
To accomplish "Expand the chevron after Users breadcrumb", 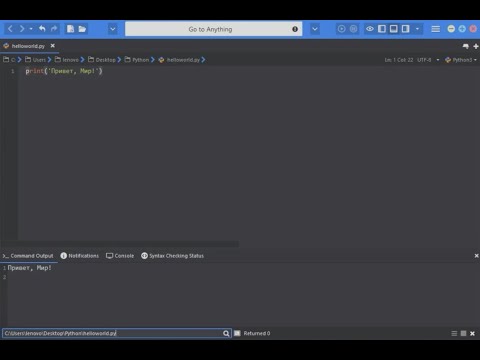I will (x=49, y=60).
